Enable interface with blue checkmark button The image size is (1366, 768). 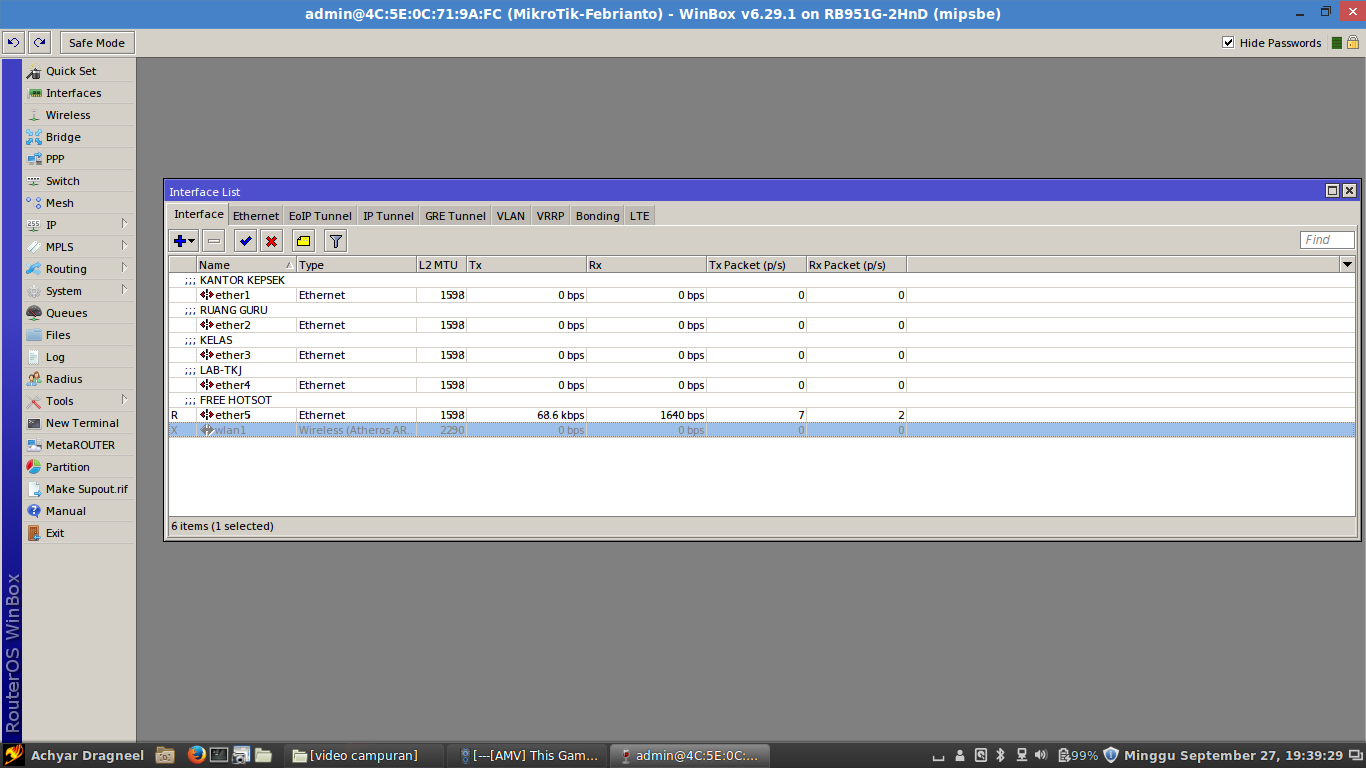click(246, 241)
